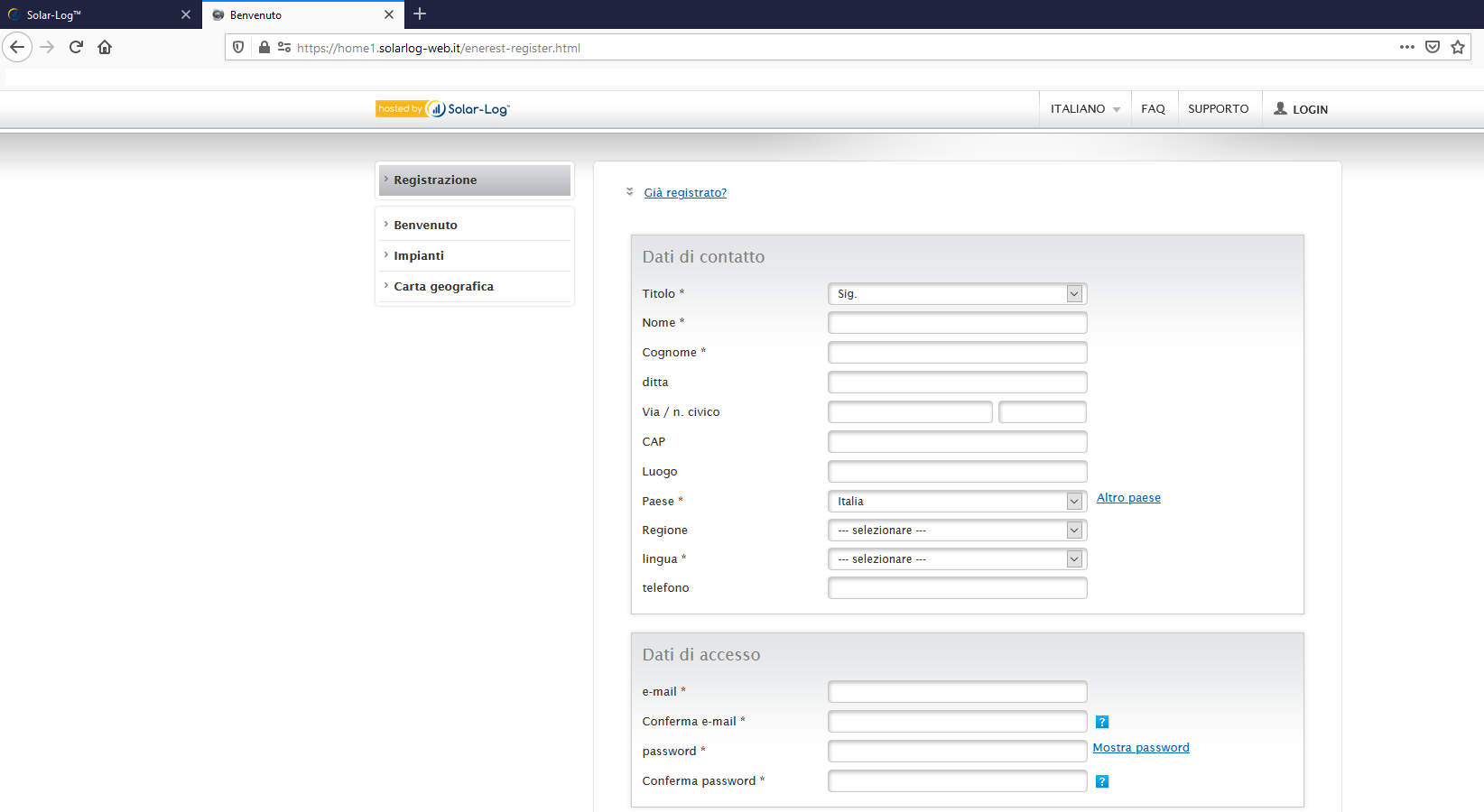Open the ITALIANO language menu
This screenshot has width=1484, height=812.
coord(1085,109)
